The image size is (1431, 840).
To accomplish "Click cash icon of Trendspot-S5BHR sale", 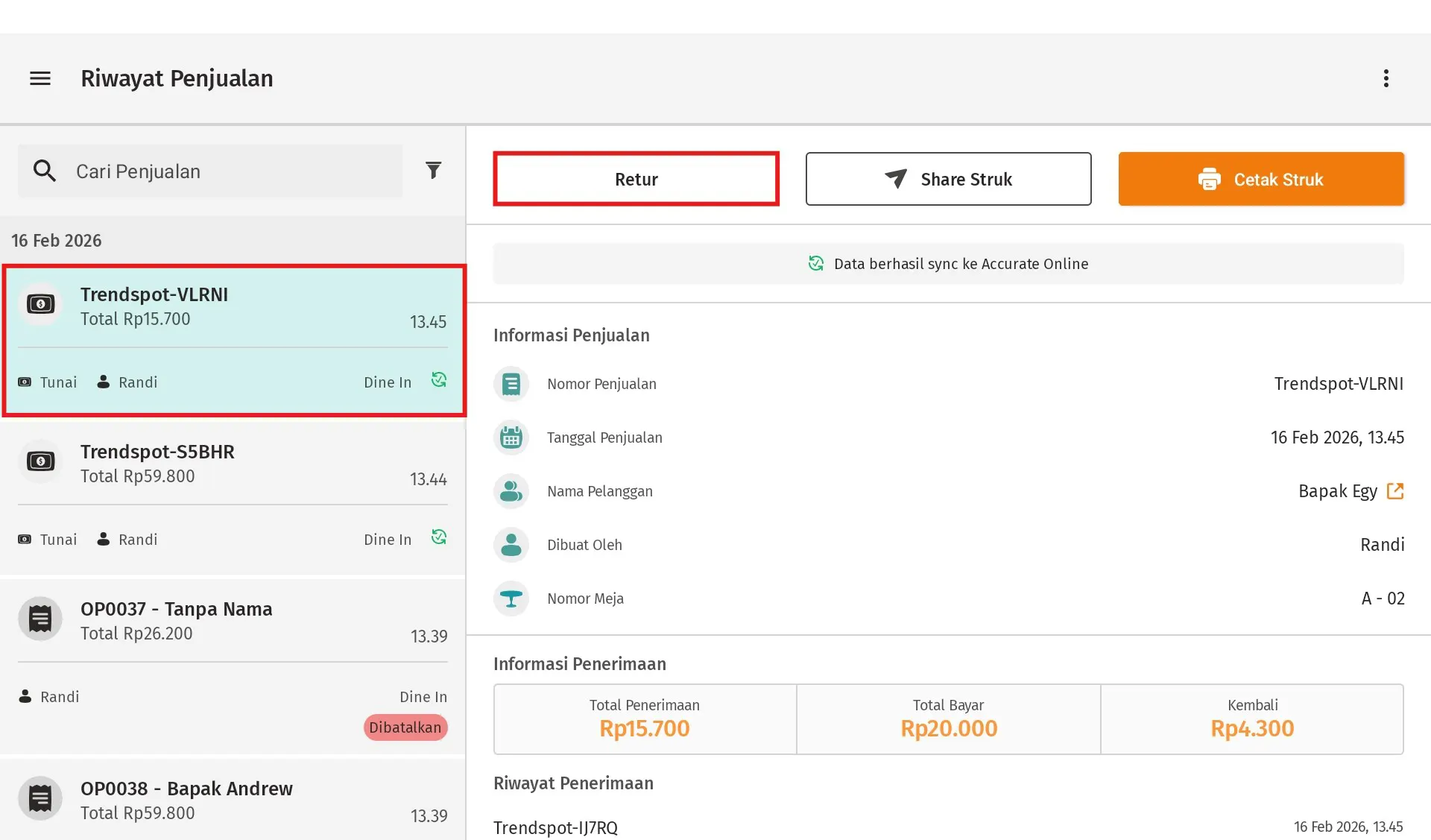I will pyautogui.click(x=40, y=461).
